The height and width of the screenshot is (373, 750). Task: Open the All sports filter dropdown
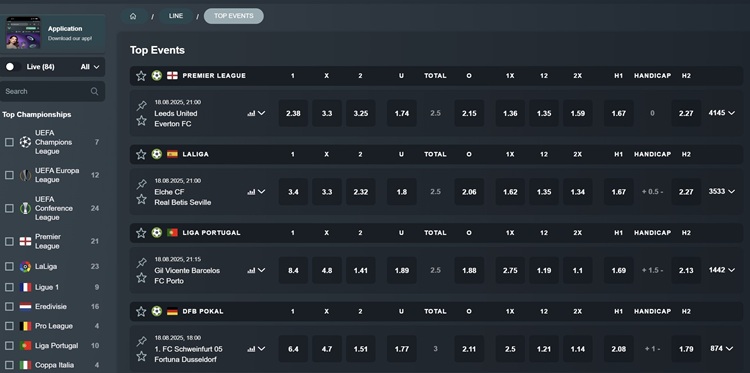point(90,67)
